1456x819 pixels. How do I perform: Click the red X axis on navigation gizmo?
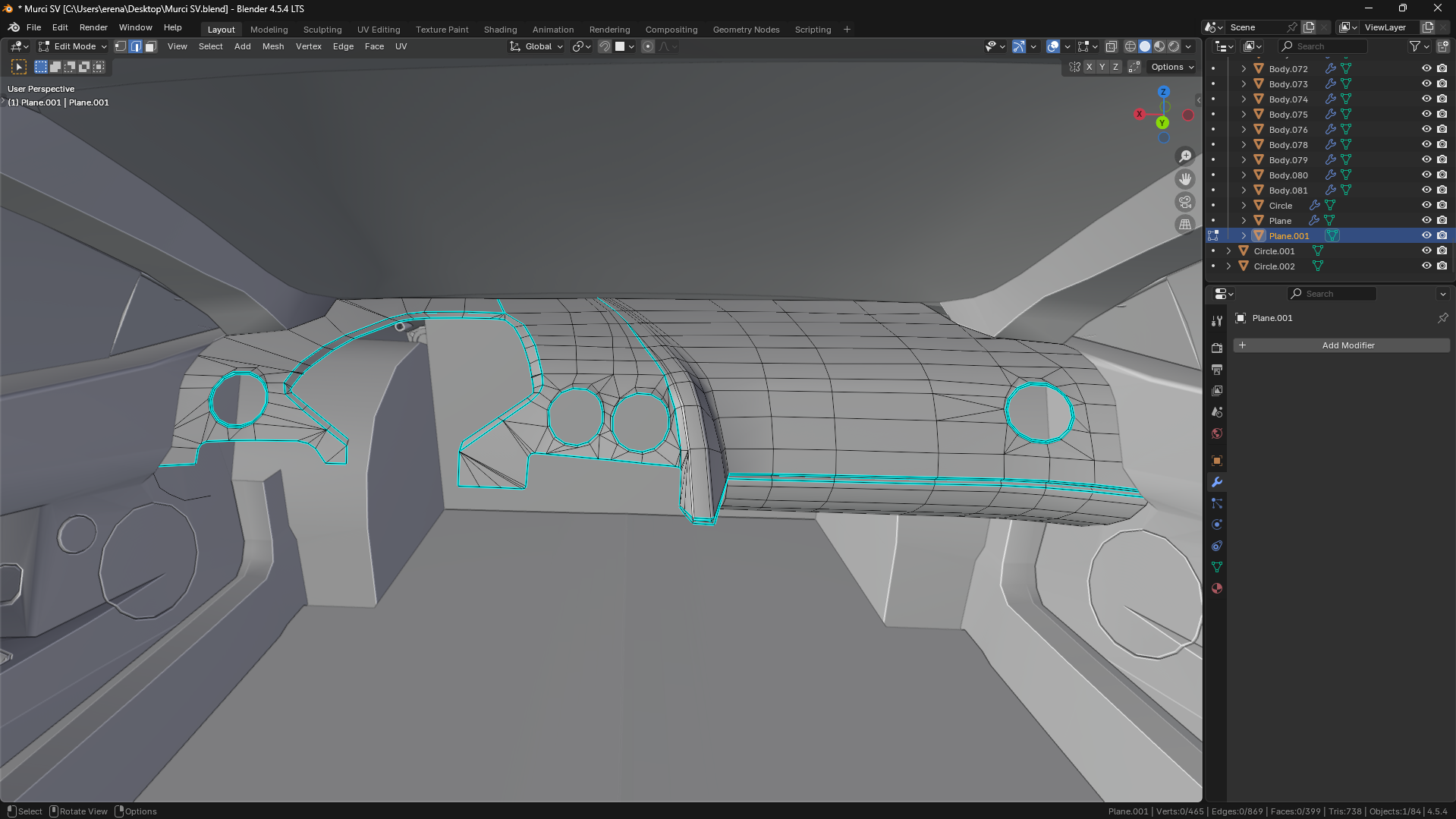point(1139,115)
